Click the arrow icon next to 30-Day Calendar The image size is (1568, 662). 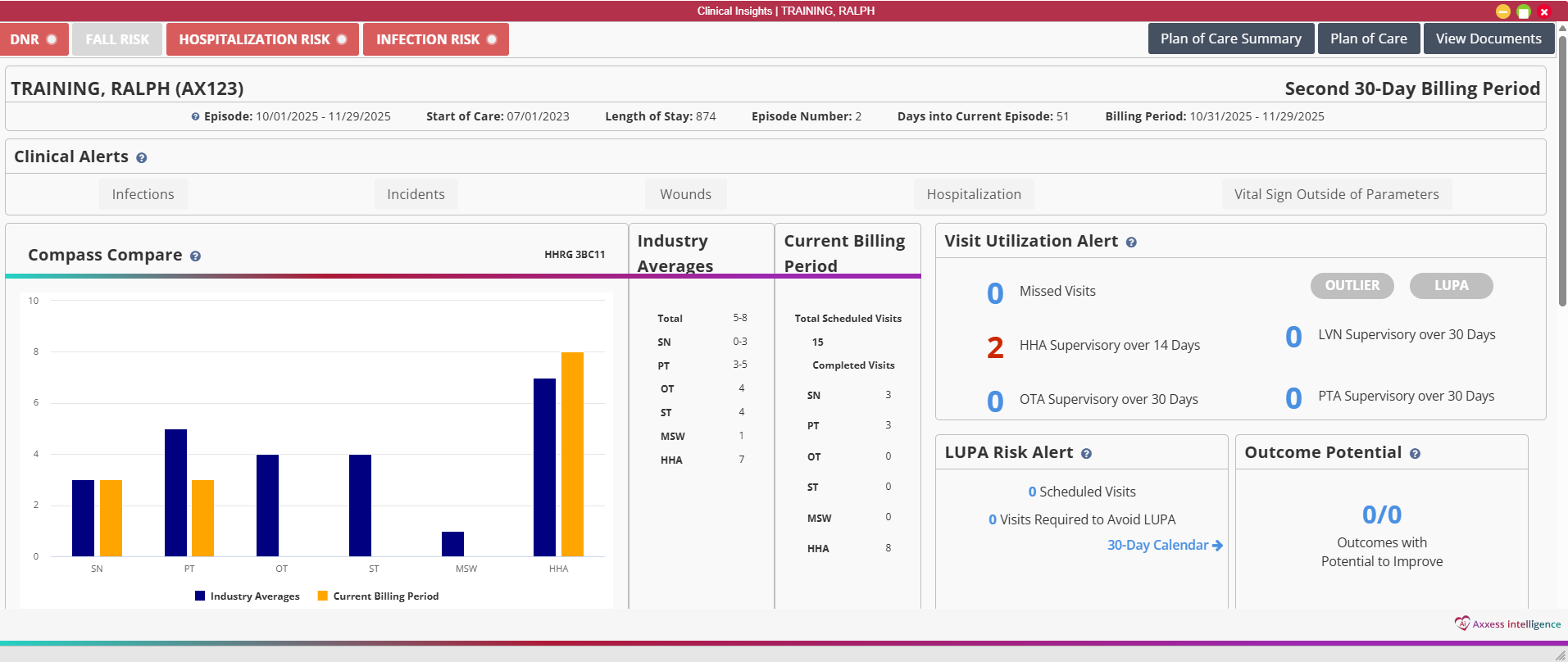click(x=1217, y=546)
